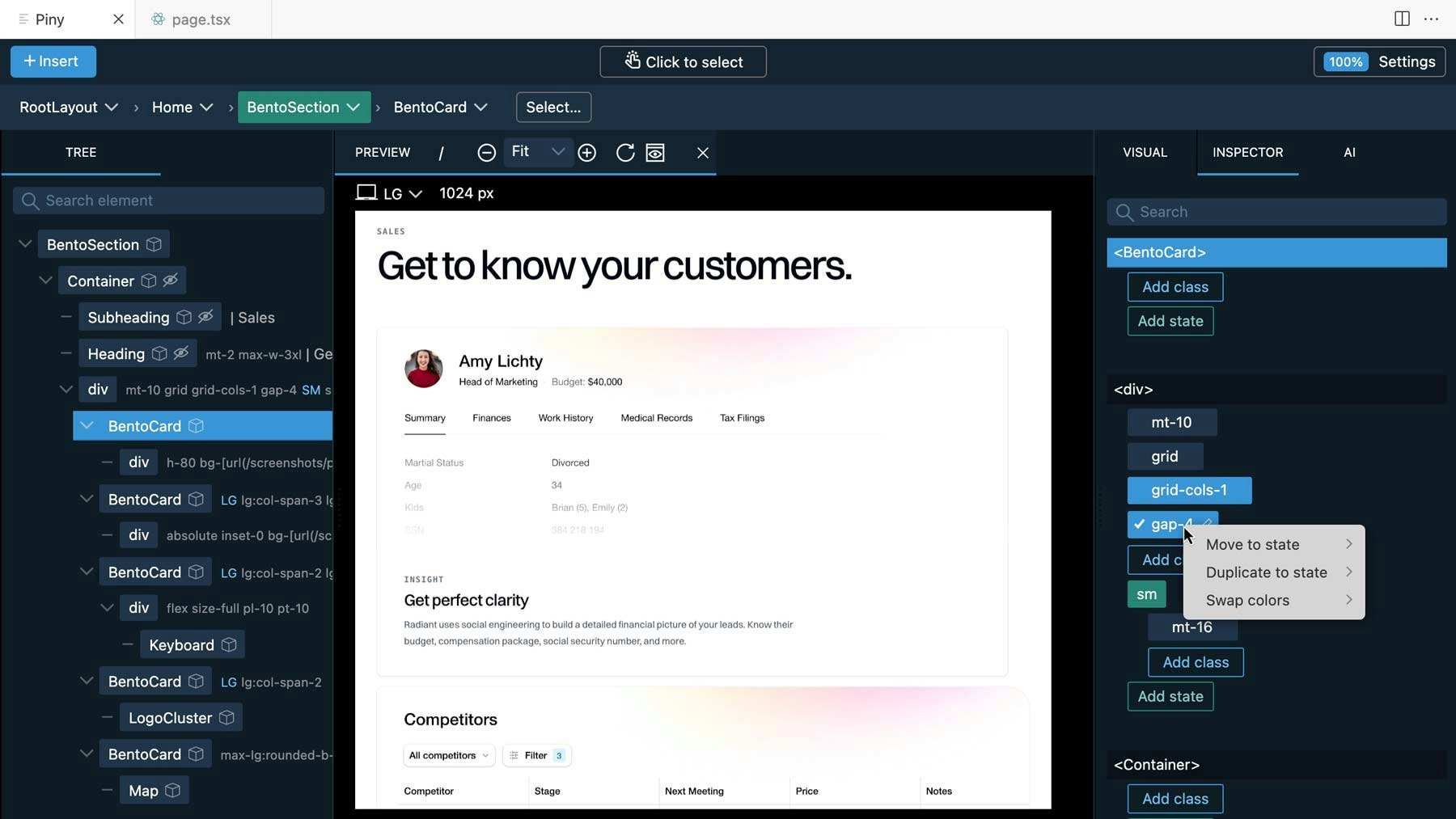1456x819 pixels.
Task: Click Add class under the sm state
Action: click(x=1195, y=662)
